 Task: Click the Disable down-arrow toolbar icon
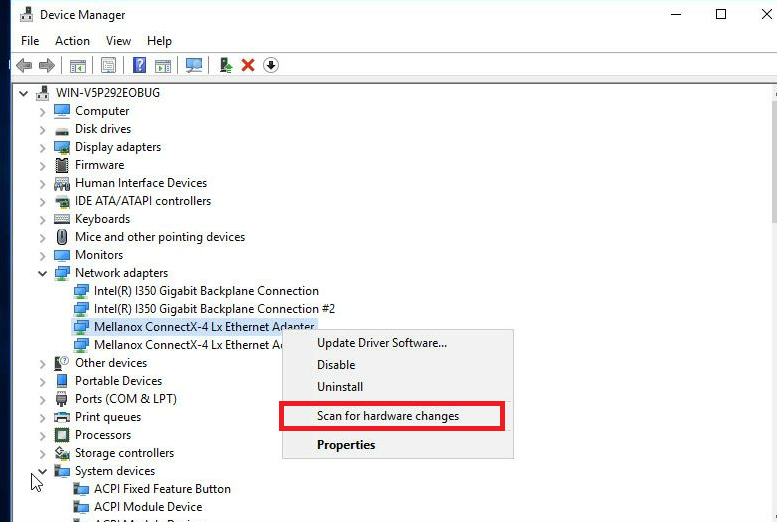(x=271, y=65)
